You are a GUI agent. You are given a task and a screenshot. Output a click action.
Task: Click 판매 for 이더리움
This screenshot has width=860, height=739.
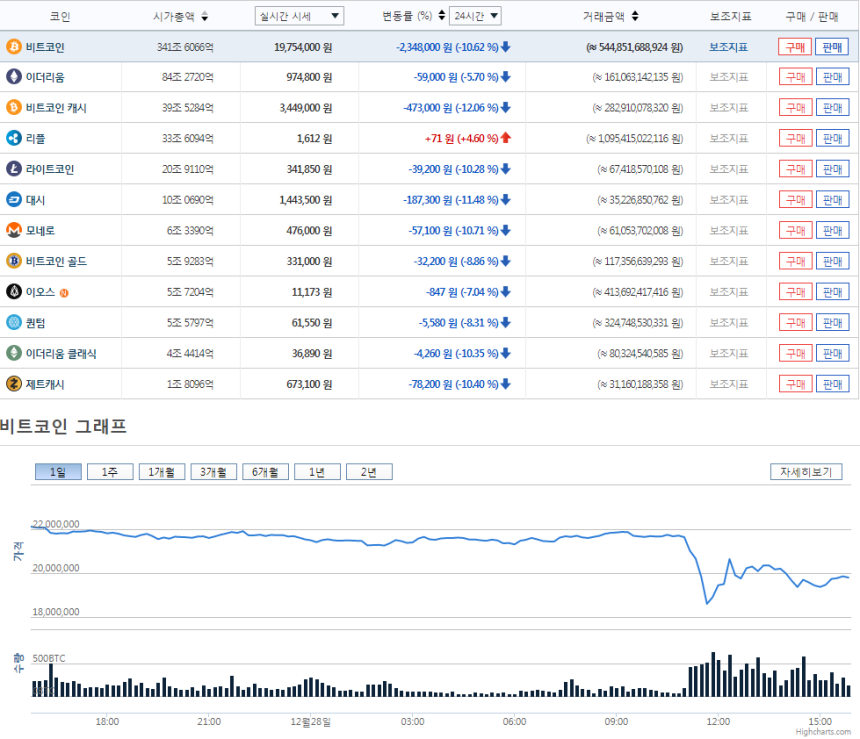point(833,77)
